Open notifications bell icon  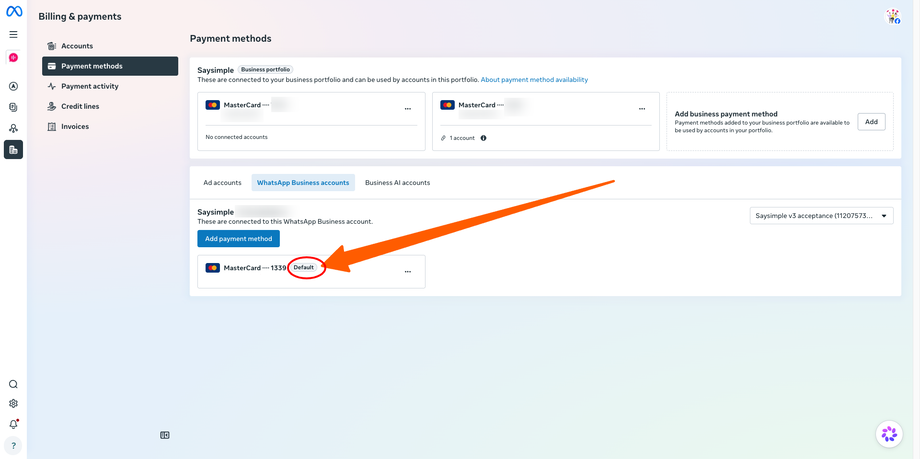[x=13, y=424]
